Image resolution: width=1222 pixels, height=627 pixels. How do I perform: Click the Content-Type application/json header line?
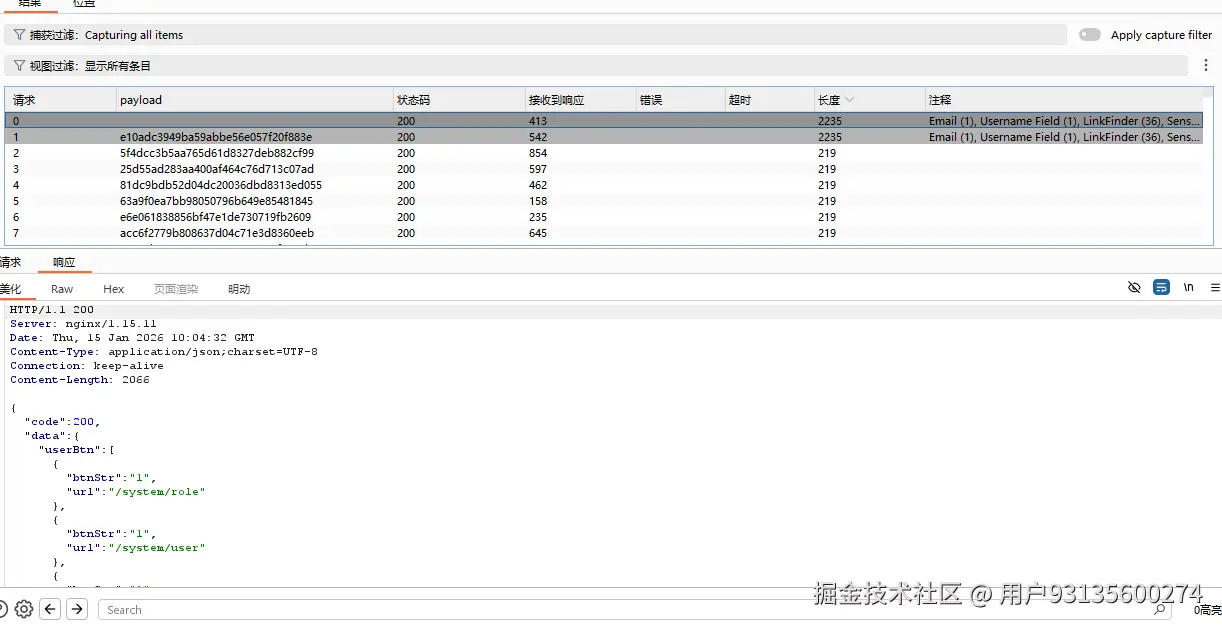[164, 351]
